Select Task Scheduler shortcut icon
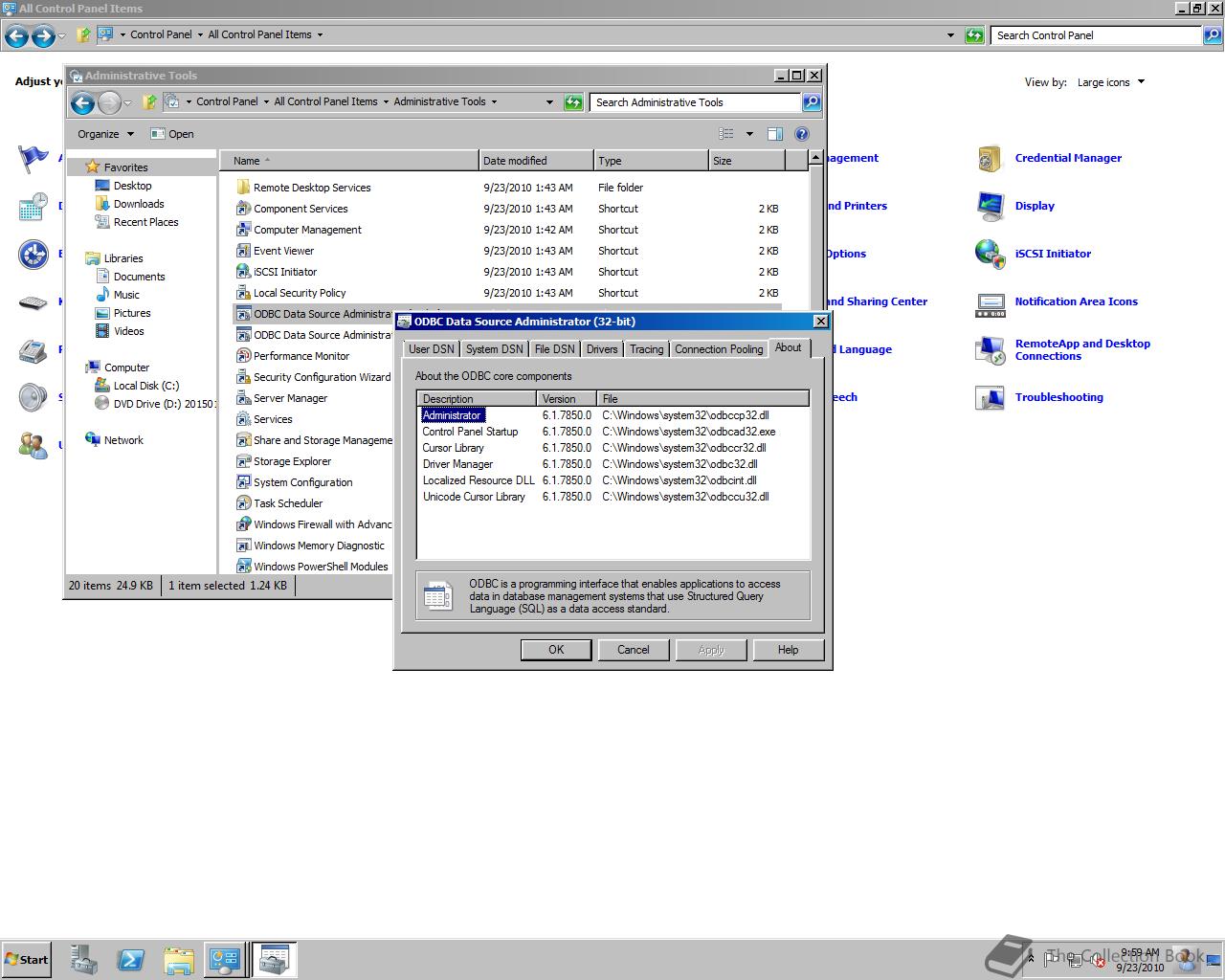The image size is (1225, 980). click(243, 503)
